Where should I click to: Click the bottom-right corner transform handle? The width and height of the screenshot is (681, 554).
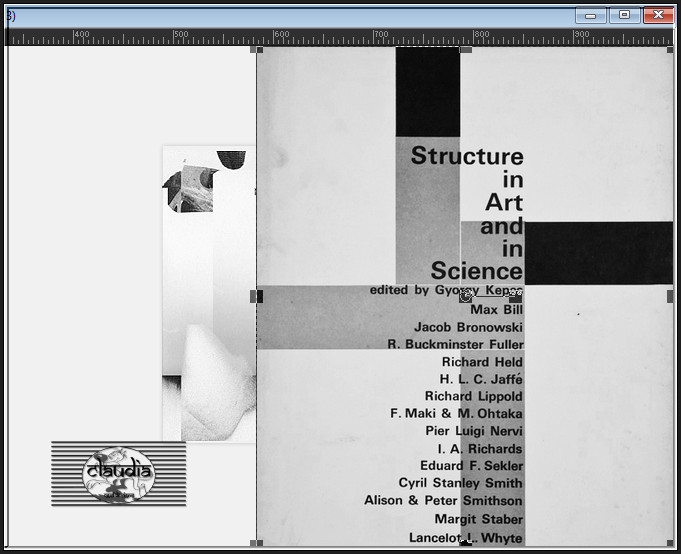click(670, 543)
